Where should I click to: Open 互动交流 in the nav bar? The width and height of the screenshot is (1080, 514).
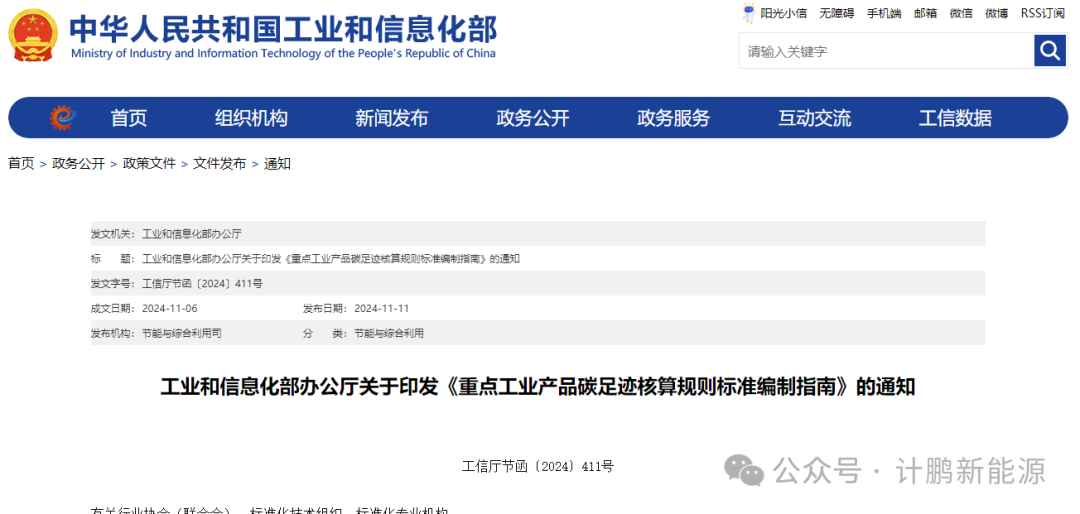tap(814, 118)
